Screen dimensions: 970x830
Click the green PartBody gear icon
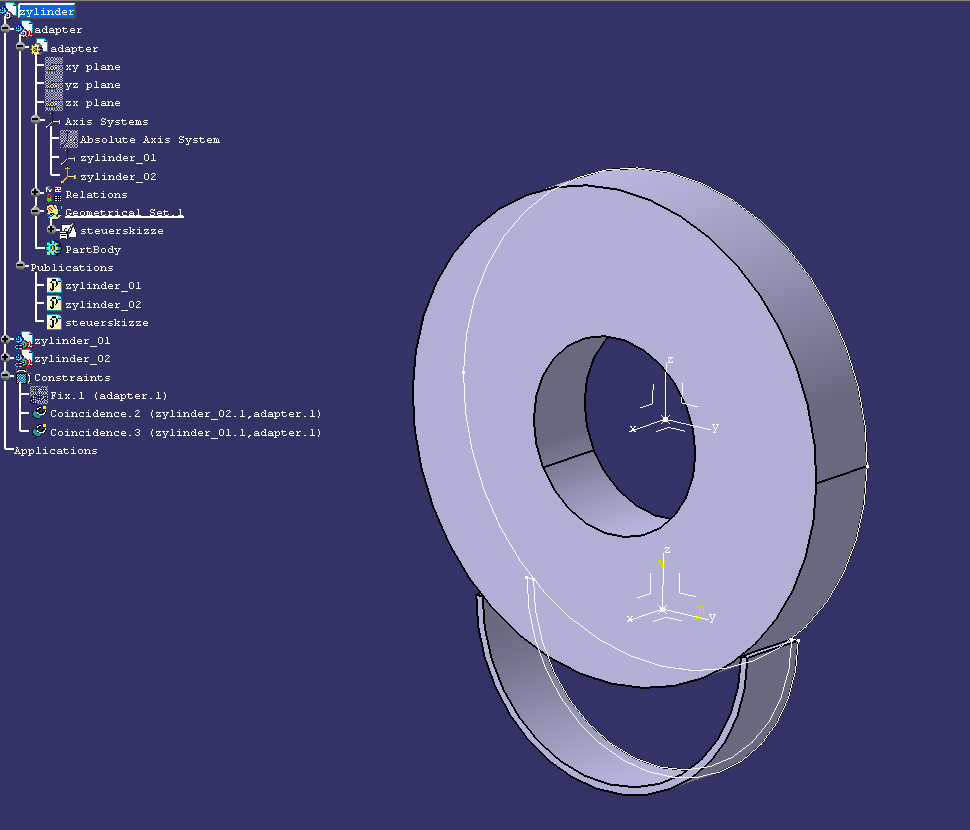[x=53, y=249]
